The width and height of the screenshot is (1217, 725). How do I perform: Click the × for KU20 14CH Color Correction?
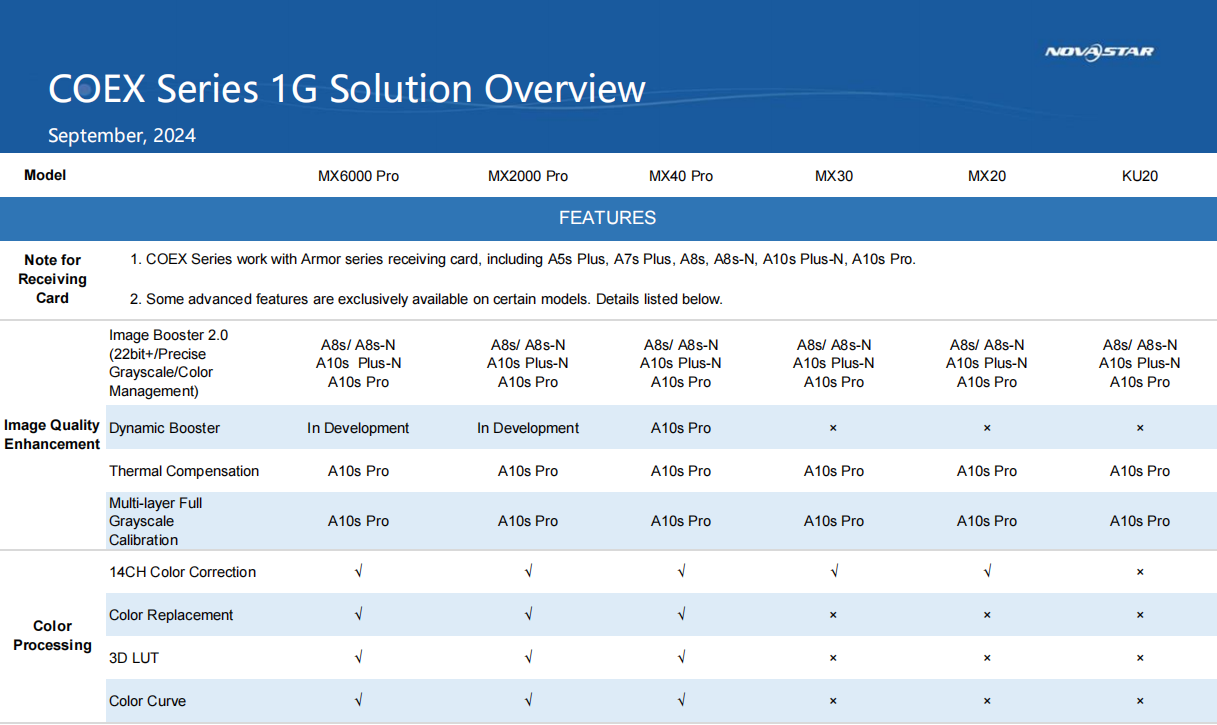pos(1140,572)
